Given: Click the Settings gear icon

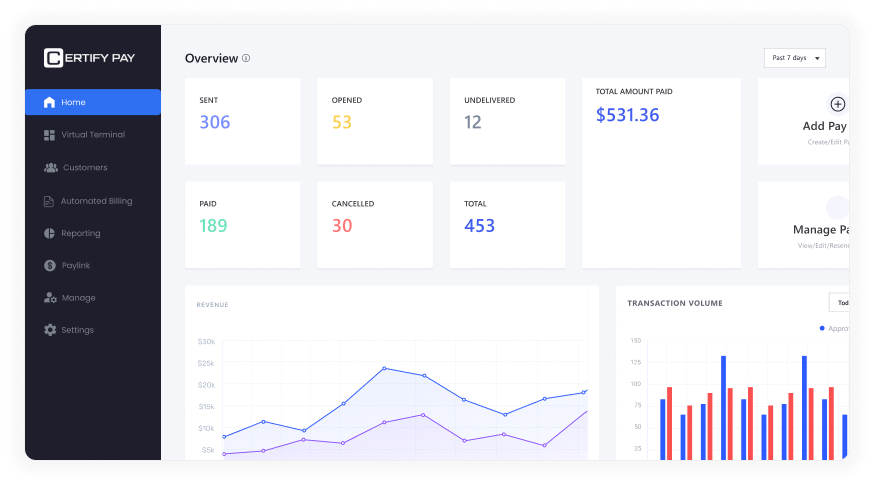Looking at the screenshot, I should [x=49, y=330].
